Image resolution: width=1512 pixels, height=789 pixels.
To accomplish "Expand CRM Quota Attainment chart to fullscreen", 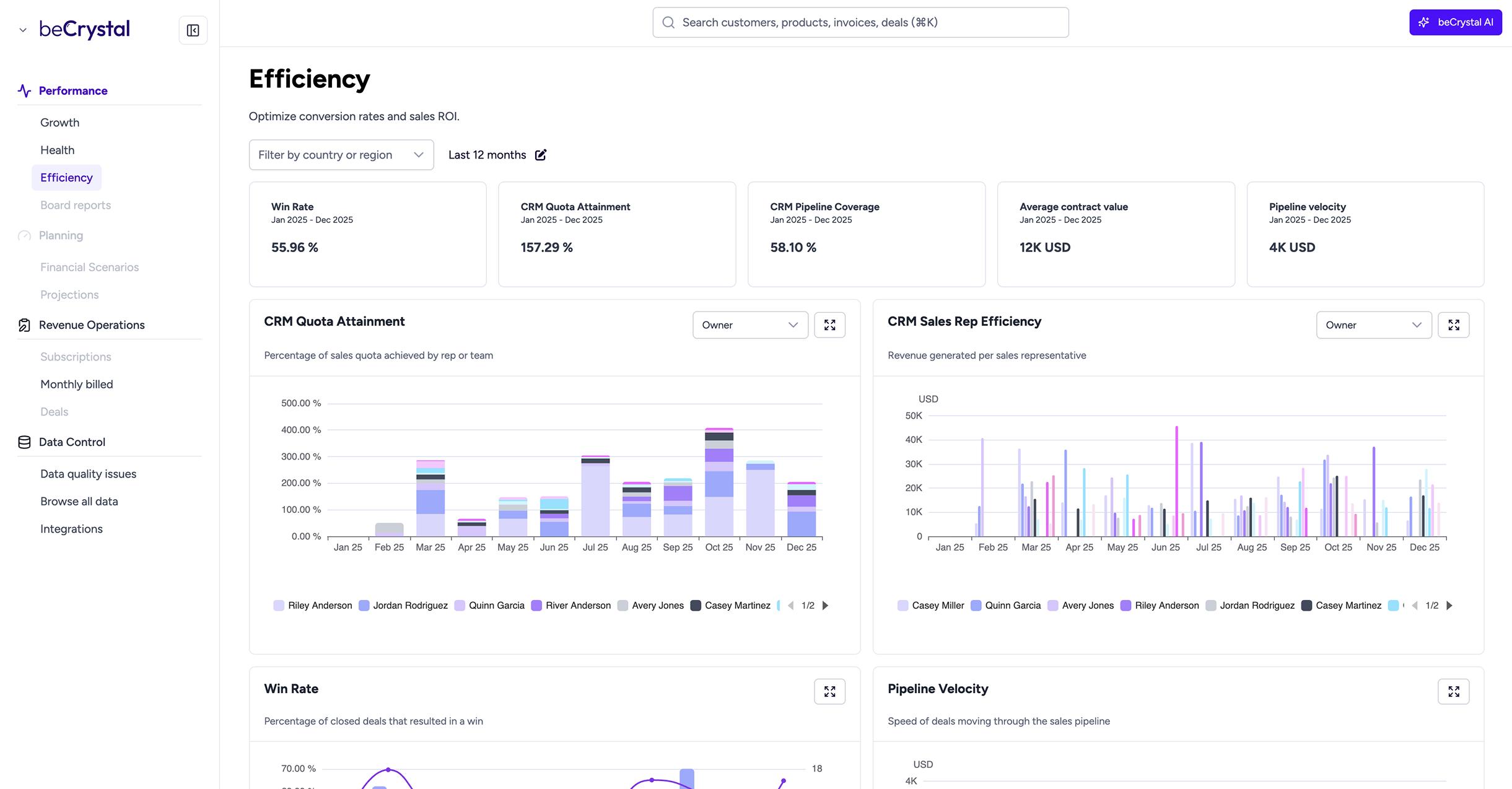I will (x=830, y=325).
